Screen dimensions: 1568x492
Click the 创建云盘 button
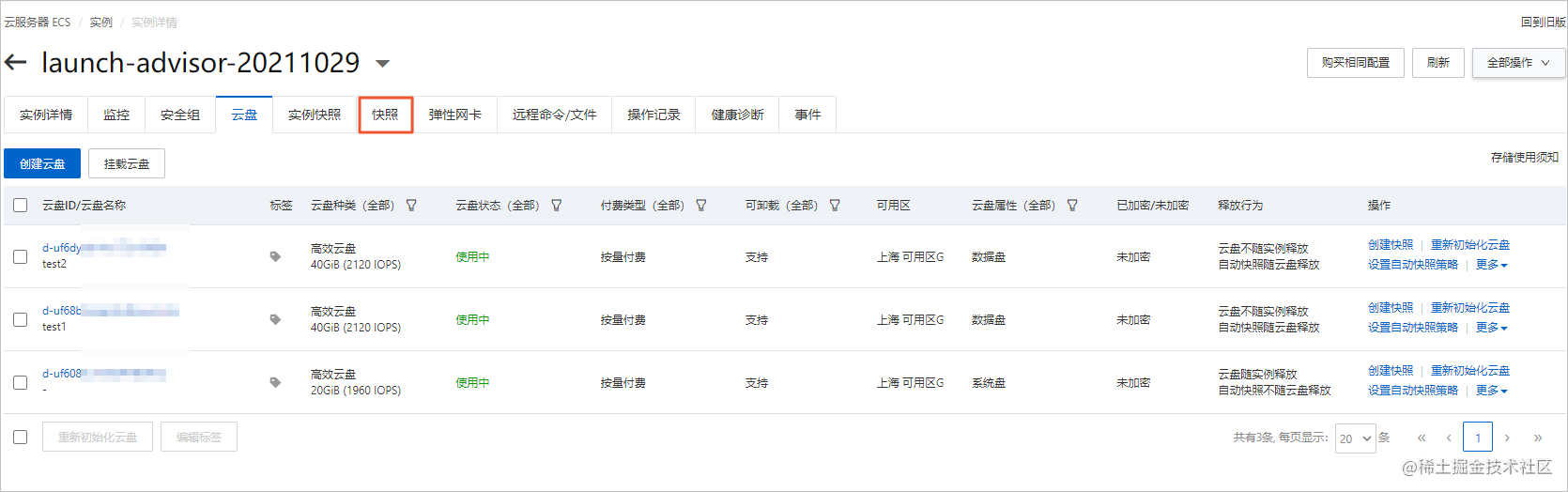coord(42,163)
